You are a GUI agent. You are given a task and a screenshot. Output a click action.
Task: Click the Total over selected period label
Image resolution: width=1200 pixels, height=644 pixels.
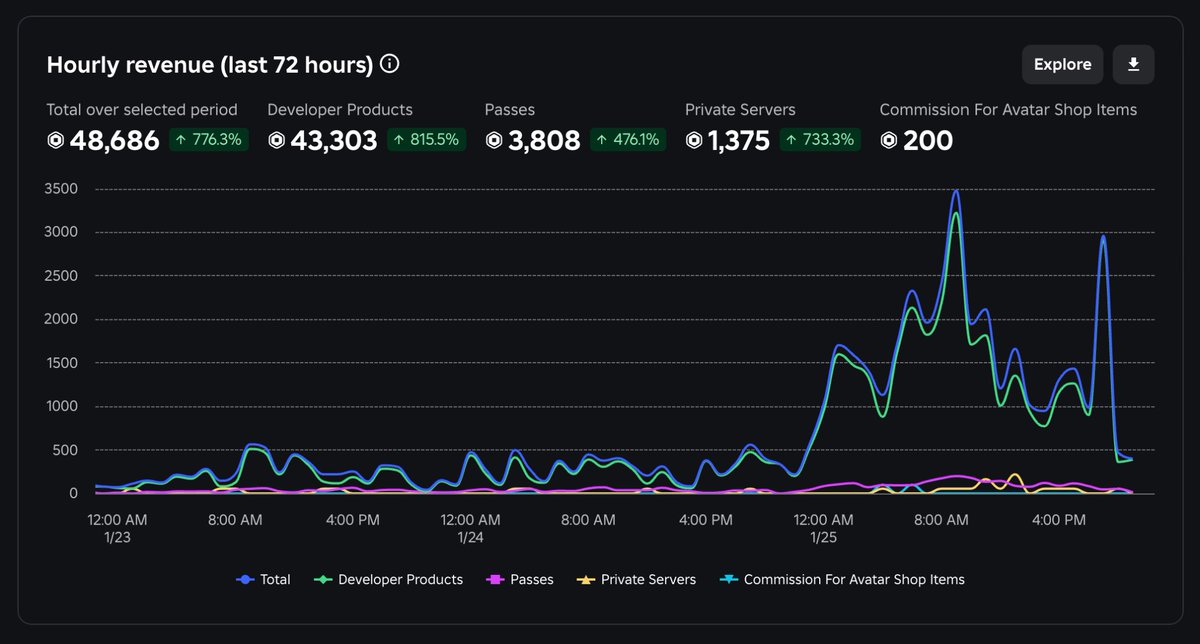click(x=142, y=110)
